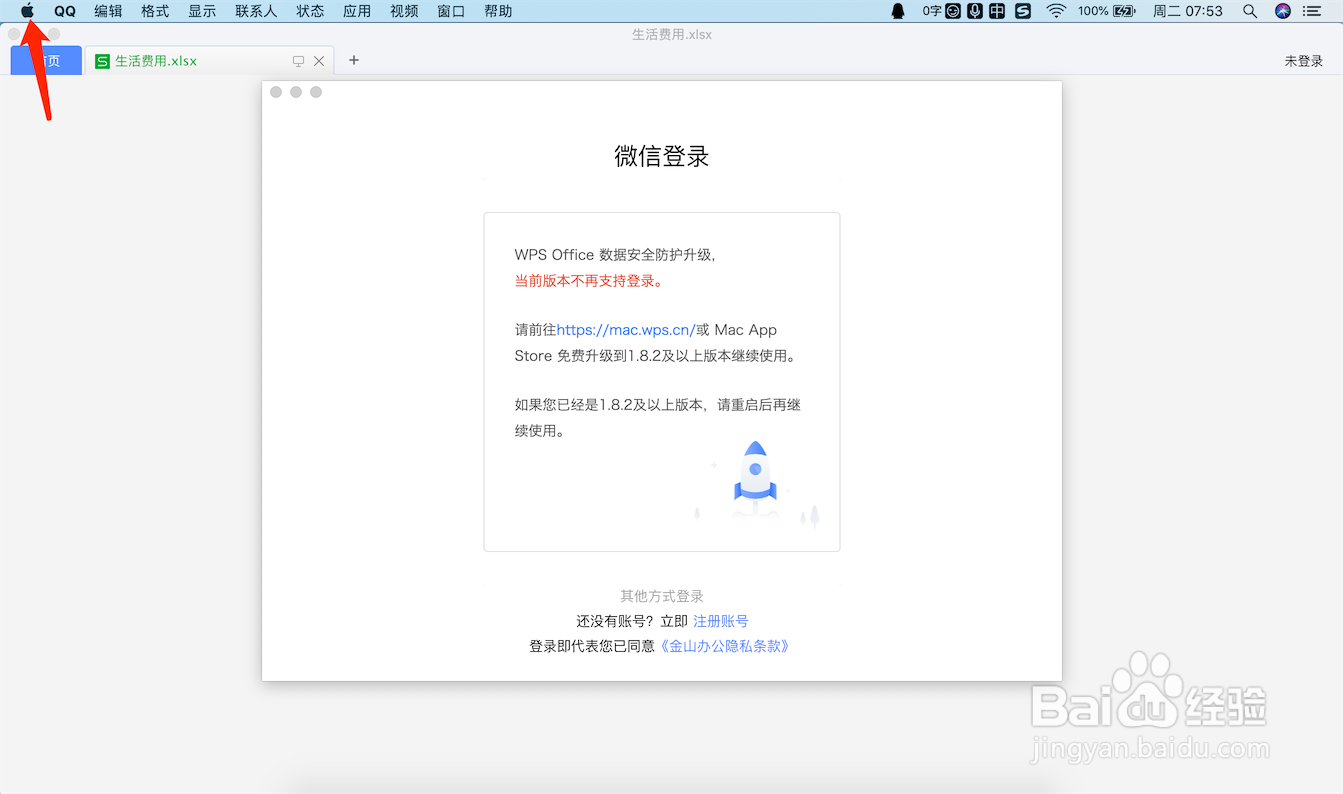This screenshot has width=1343, height=794.
Task: Click the 注册账号 link
Action: point(721,621)
